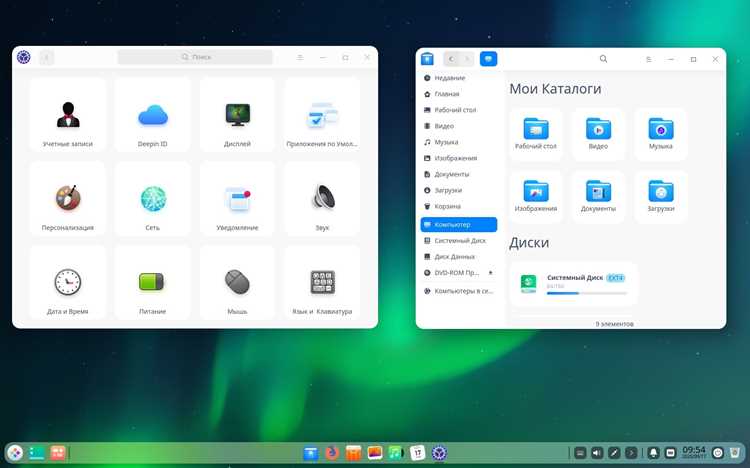The image size is (750, 468).
Task: Open the Питание power settings
Action: 153,282
